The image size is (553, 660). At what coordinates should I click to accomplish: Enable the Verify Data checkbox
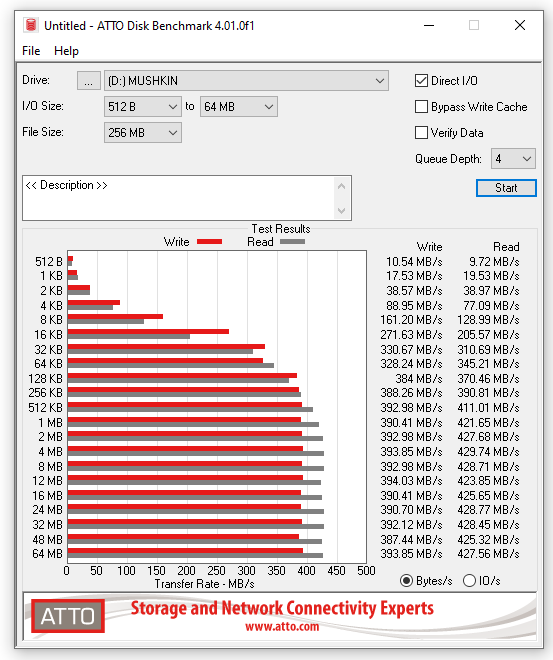(421, 133)
